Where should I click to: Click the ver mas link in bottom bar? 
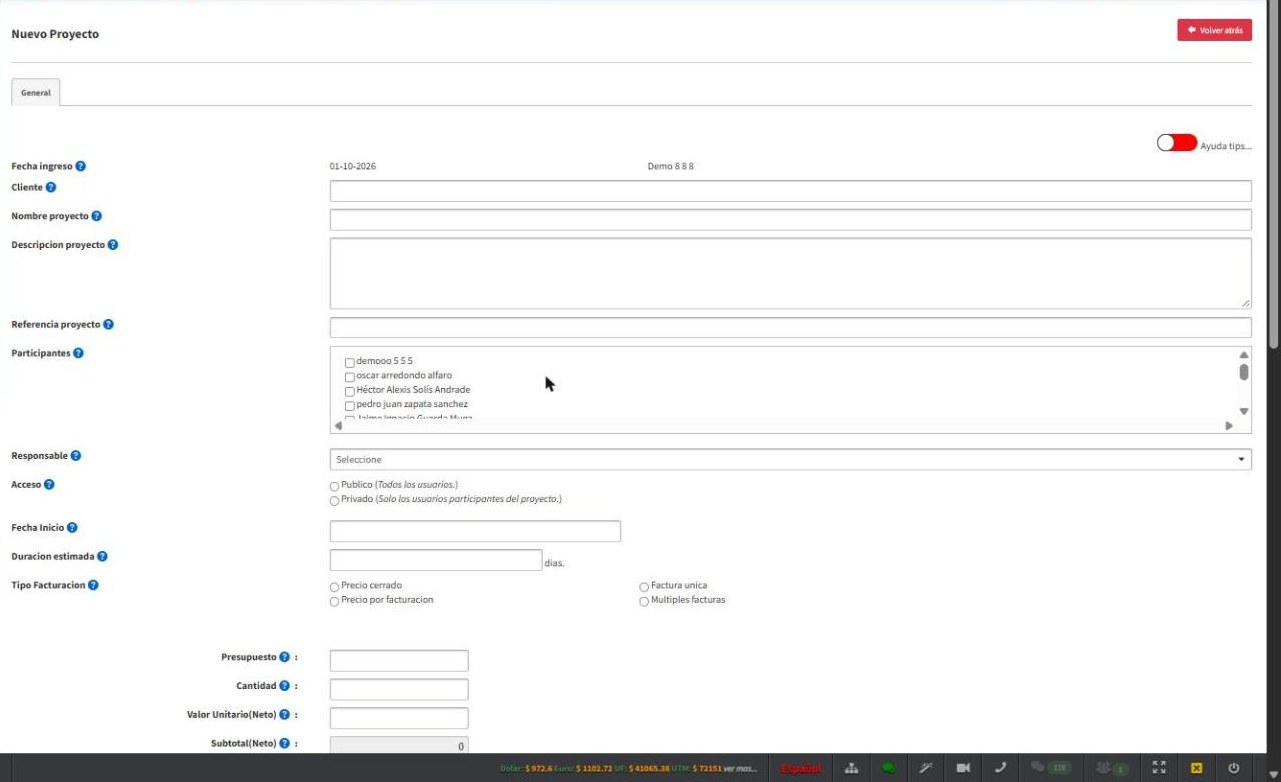741,768
